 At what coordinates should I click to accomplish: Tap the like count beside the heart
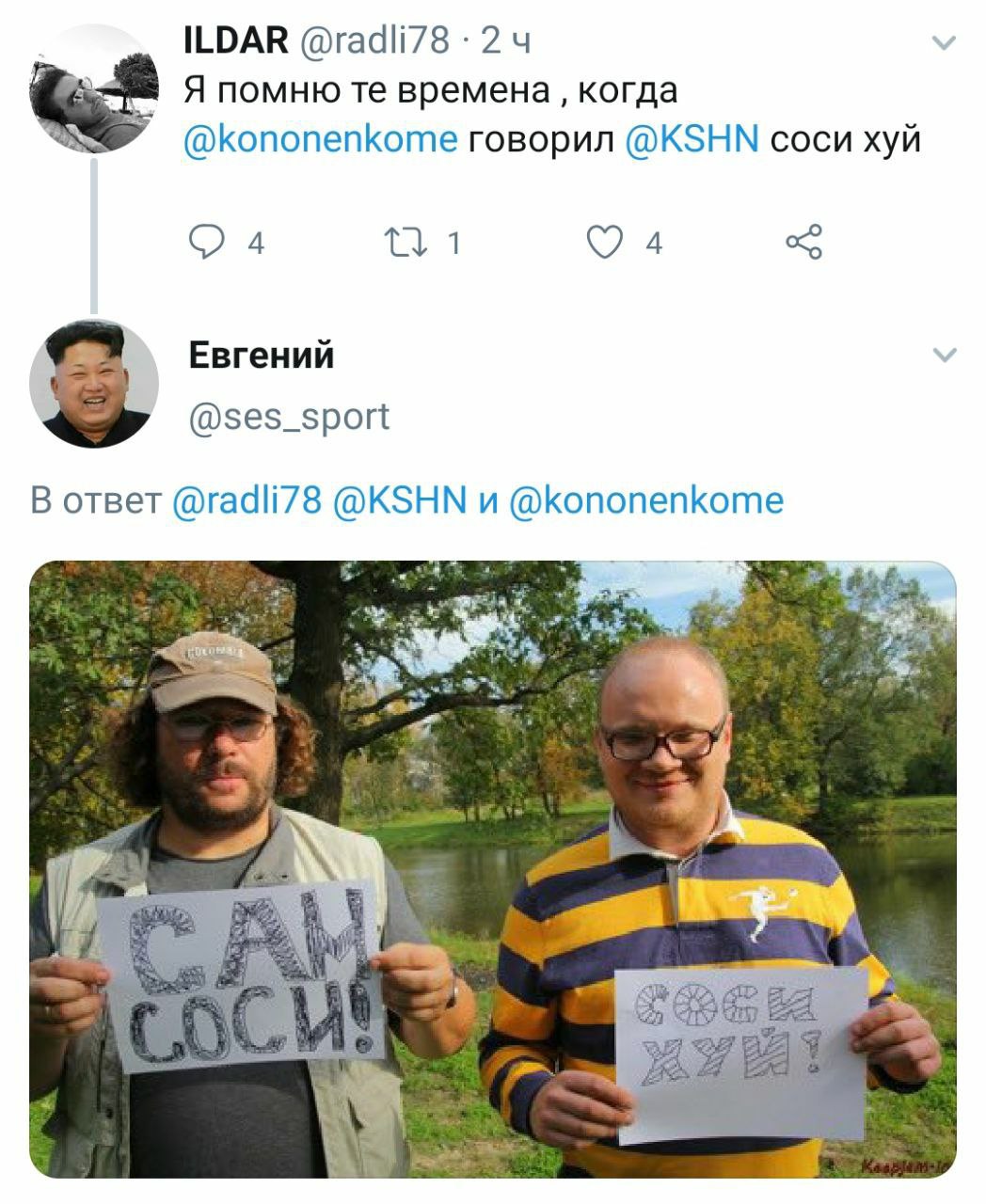pyautogui.click(x=654, y=244)
